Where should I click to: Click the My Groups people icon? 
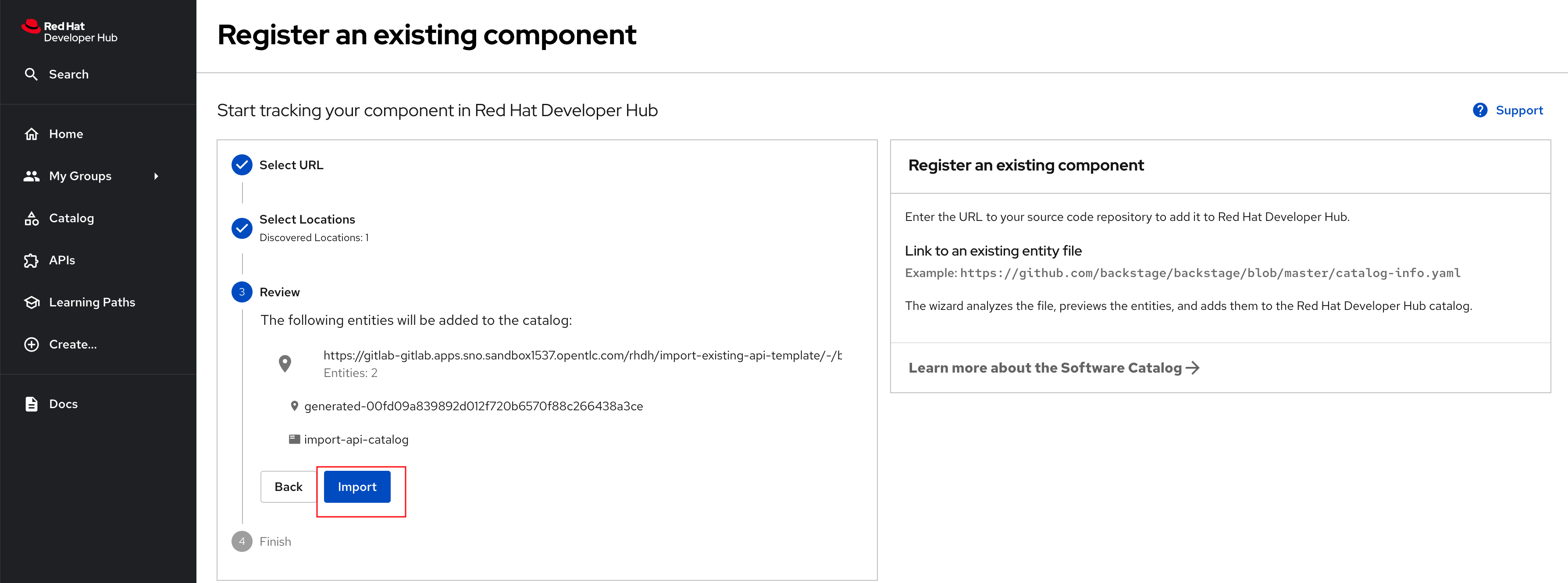click(x=32, y=176)
